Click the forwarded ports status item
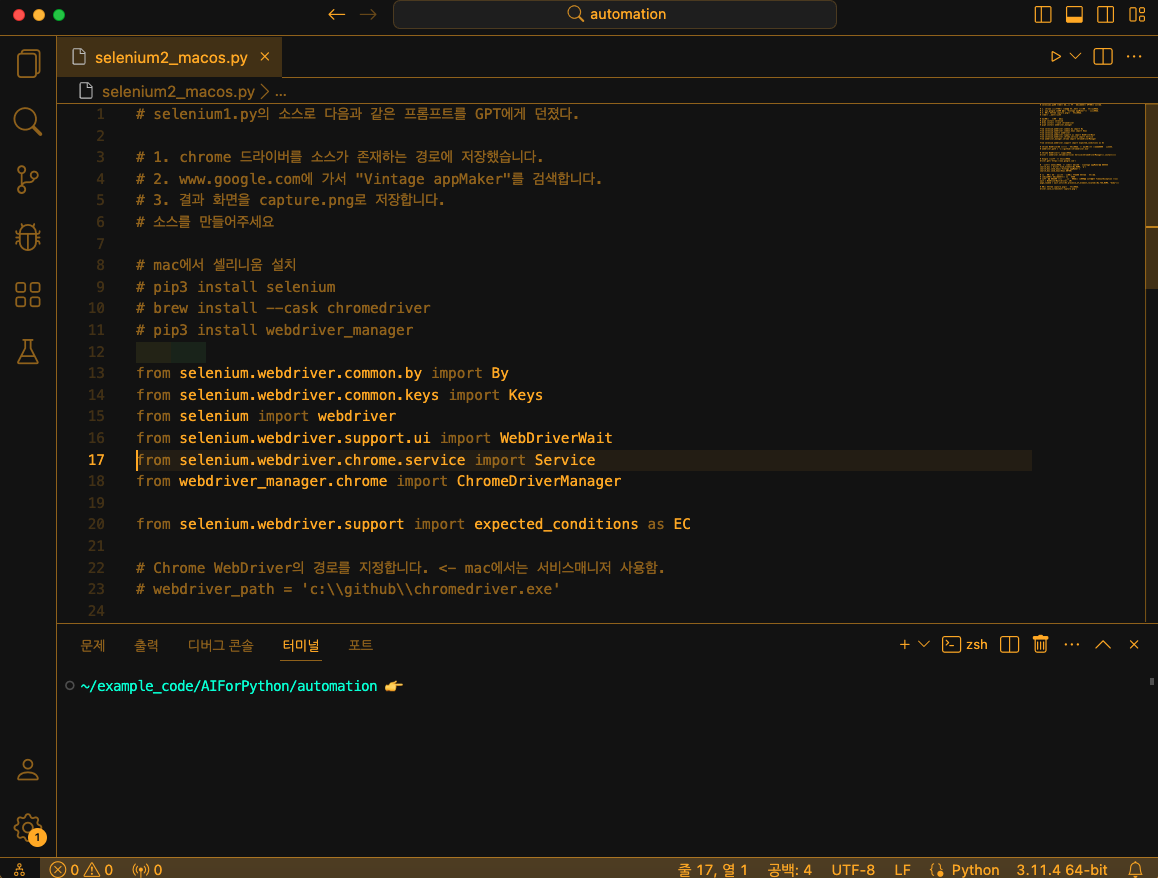 (x=146, y=869)
